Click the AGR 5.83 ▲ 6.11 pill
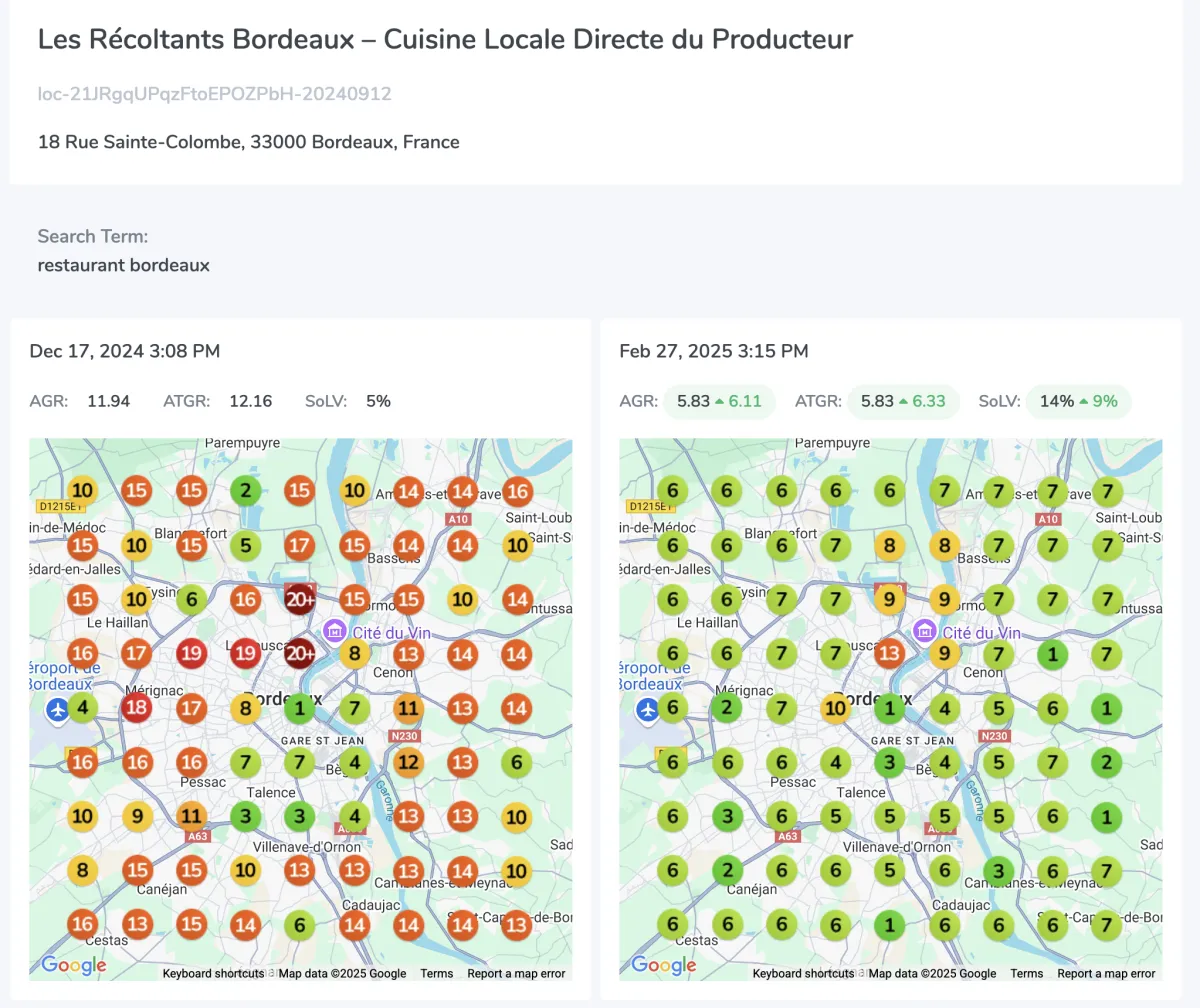Screen dimensions: 1200x1008 click(718, 402)
